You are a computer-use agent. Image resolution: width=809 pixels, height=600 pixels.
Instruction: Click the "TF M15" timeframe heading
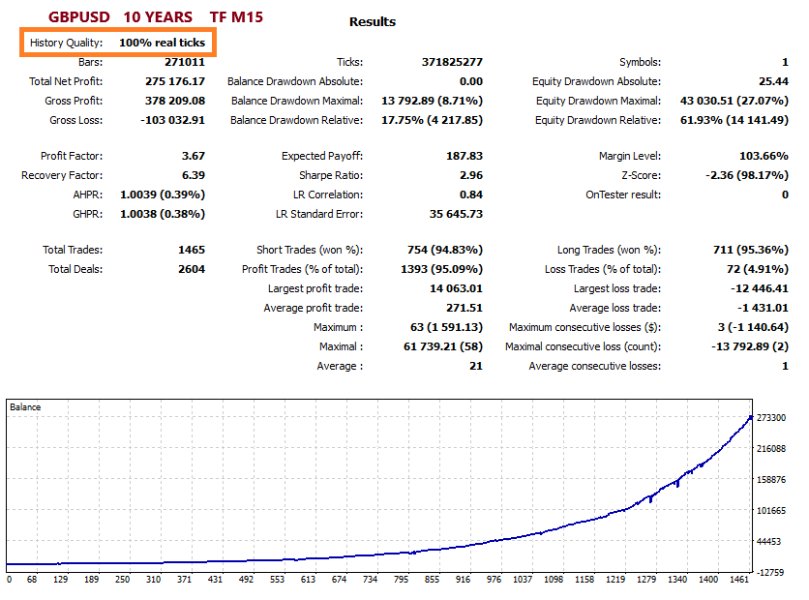[236, 17]
